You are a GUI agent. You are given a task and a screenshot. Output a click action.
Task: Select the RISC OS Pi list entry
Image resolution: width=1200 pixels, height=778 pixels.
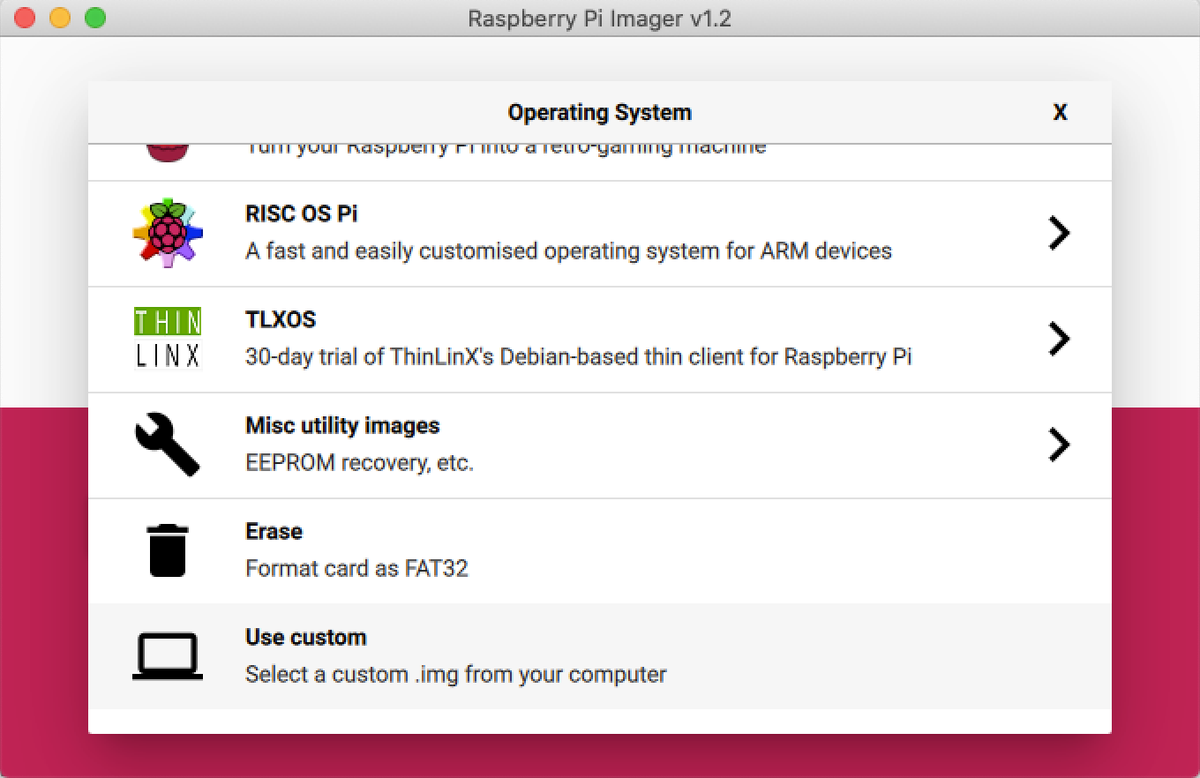point(600,232)
